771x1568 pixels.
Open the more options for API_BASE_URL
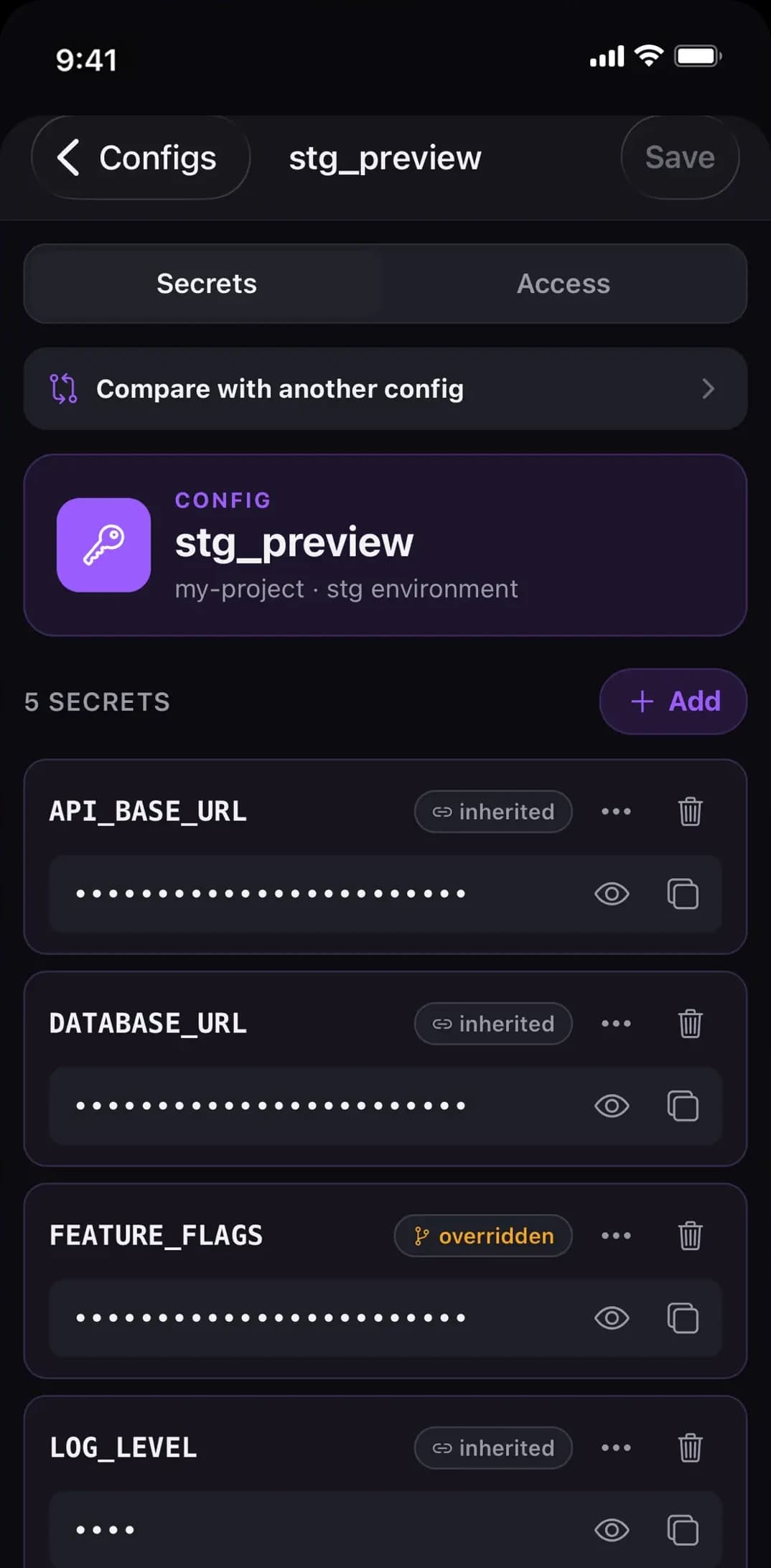tap(616, 811)
